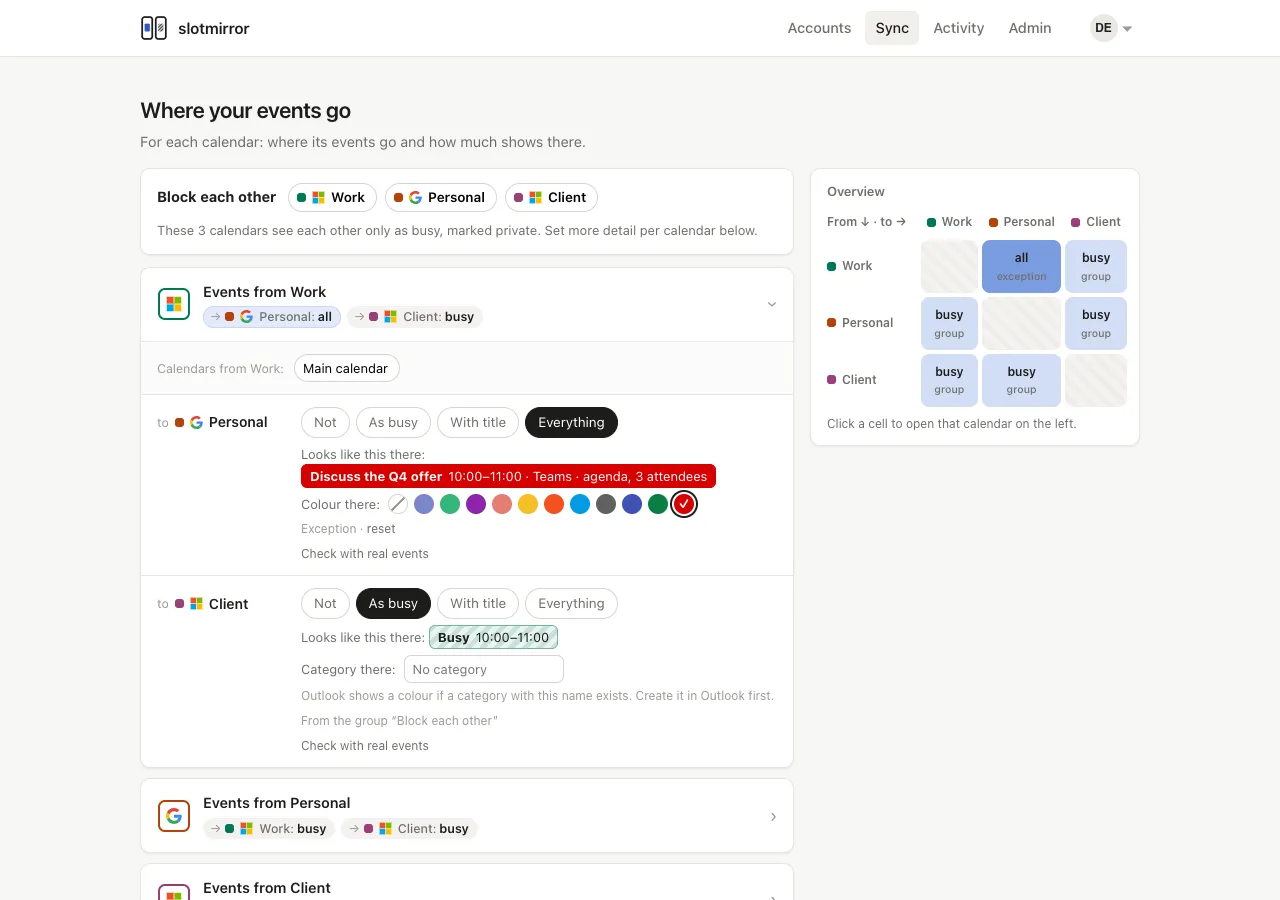The width and height of the screenshot is (1280, 900).
Task: Pick the purple colour swatch
Action: click(x=476, y=504)
